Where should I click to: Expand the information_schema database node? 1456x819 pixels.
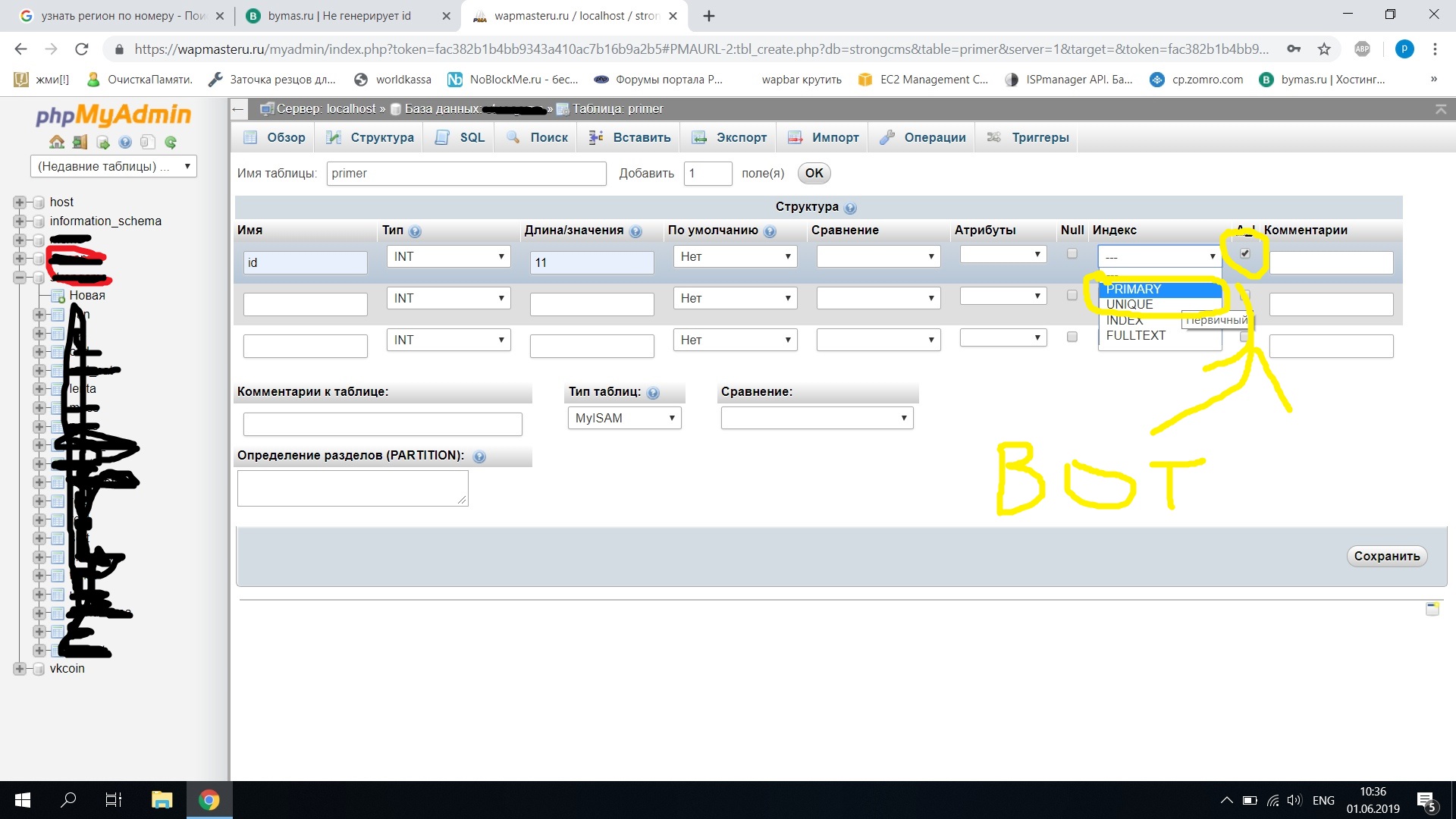pyautogui.click(x=20, y=221)
